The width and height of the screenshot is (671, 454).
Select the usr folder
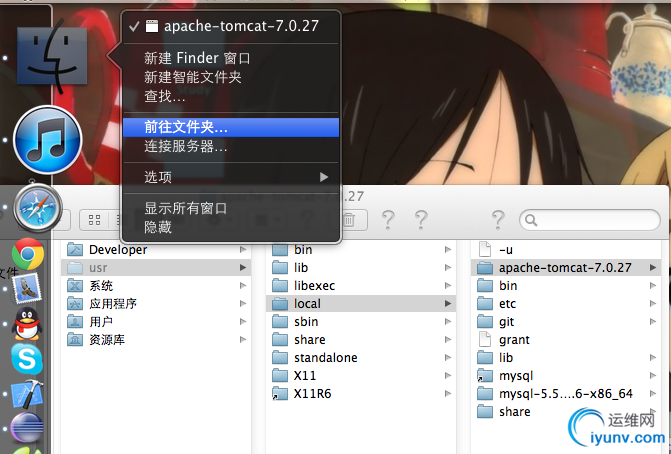pos(156,267)
